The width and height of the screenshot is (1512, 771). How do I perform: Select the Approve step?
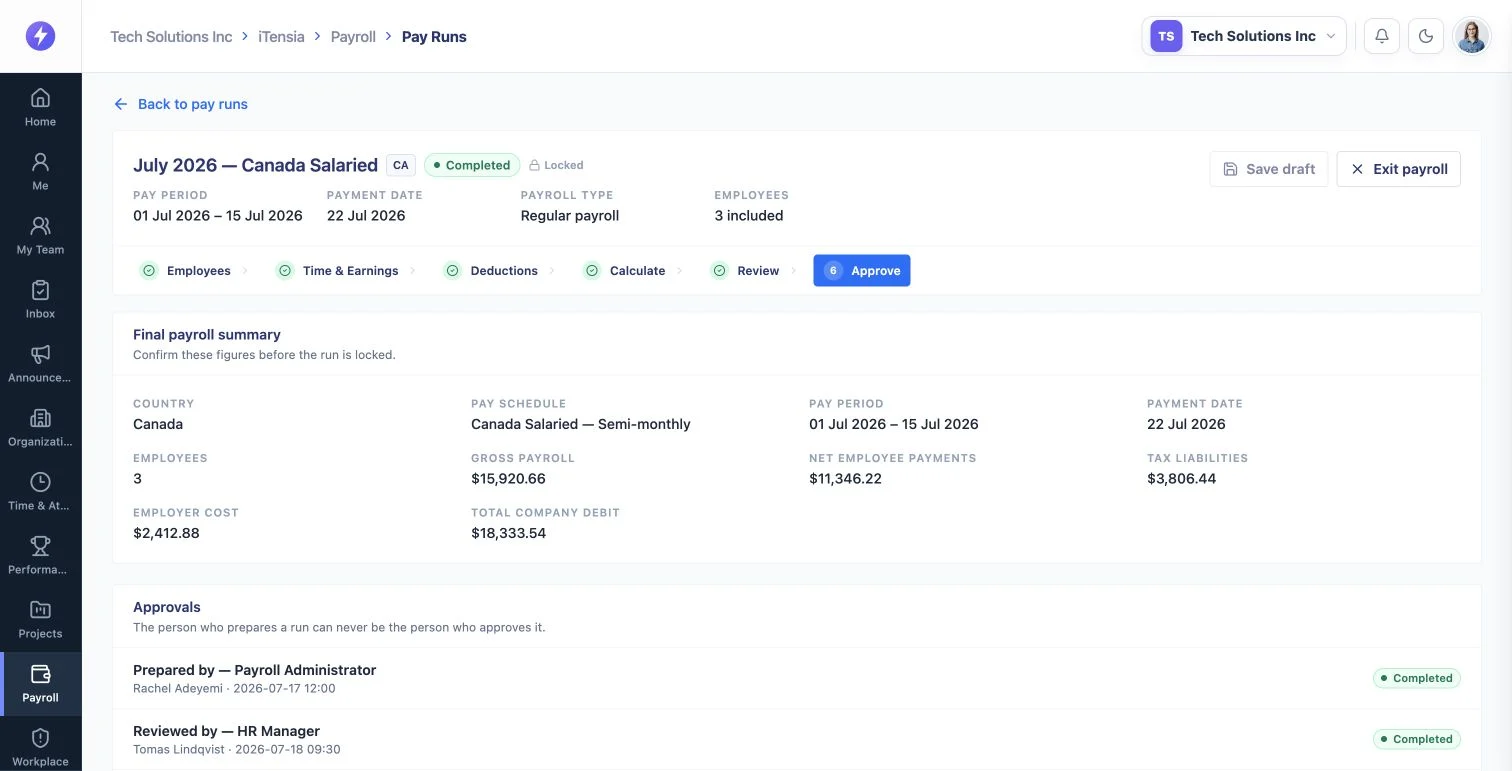click(862, 271)
